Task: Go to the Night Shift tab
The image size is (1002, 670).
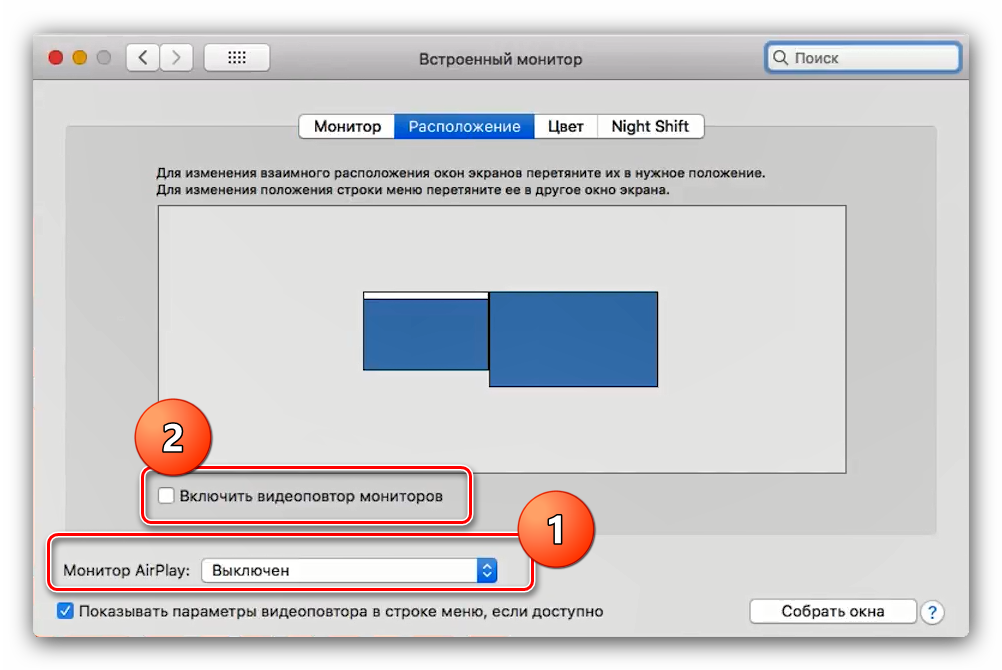Action: [x=650, y=127]
